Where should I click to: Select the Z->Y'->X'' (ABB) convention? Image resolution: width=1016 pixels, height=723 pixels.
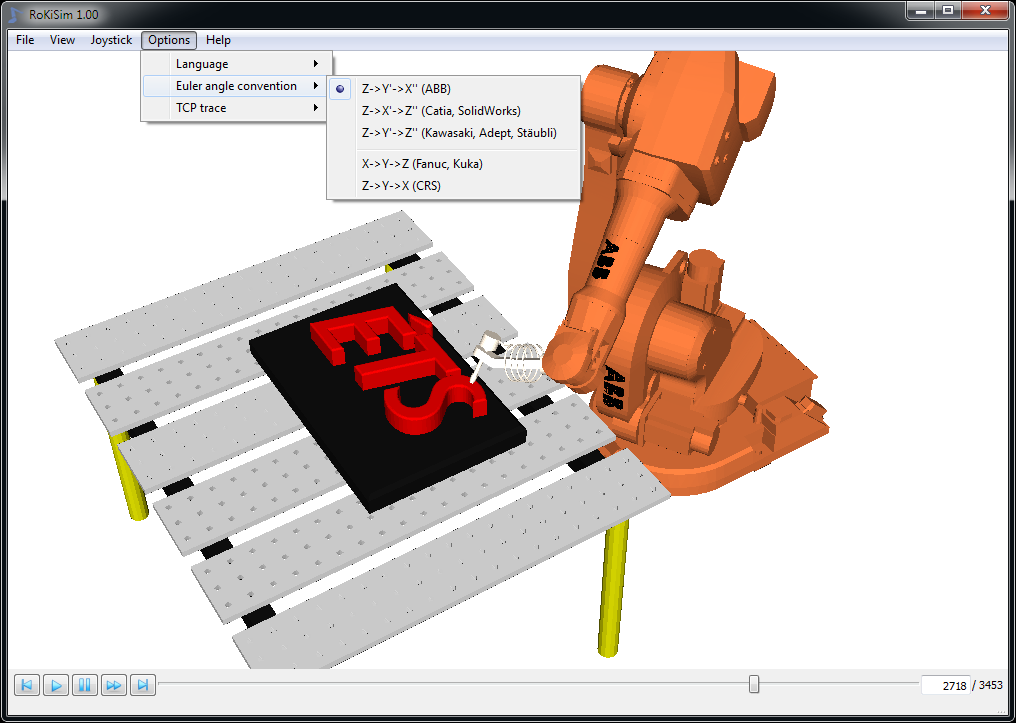click(x=453, y=89)
